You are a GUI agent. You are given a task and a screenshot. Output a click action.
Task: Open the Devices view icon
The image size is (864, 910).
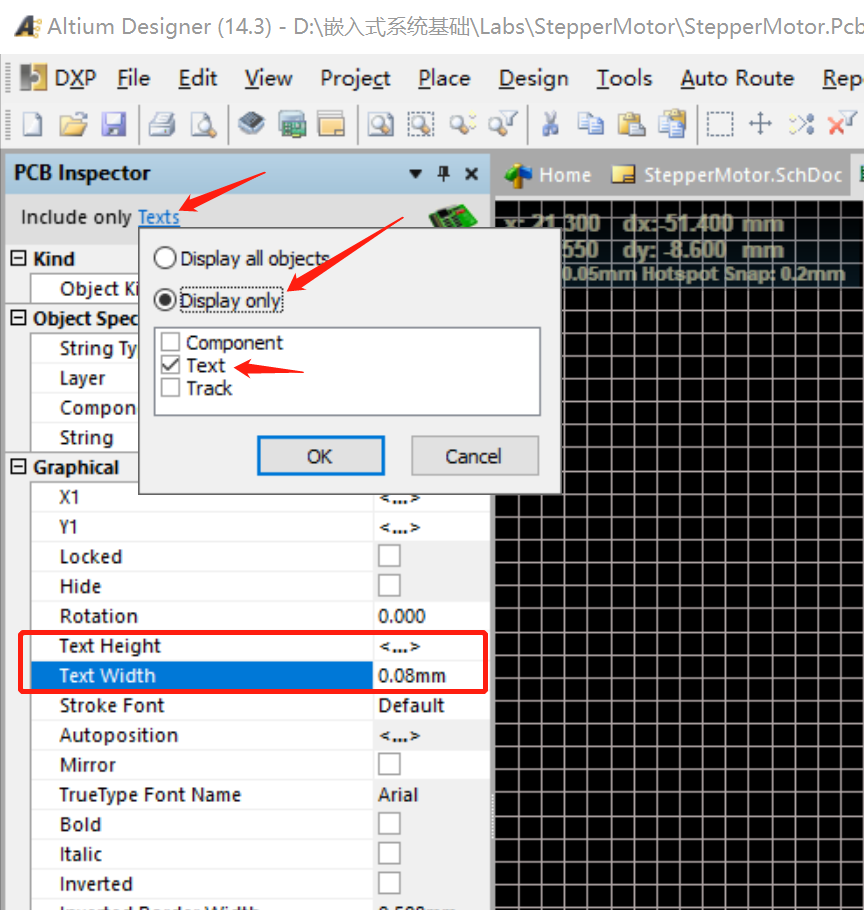click(x=251, y=124)
